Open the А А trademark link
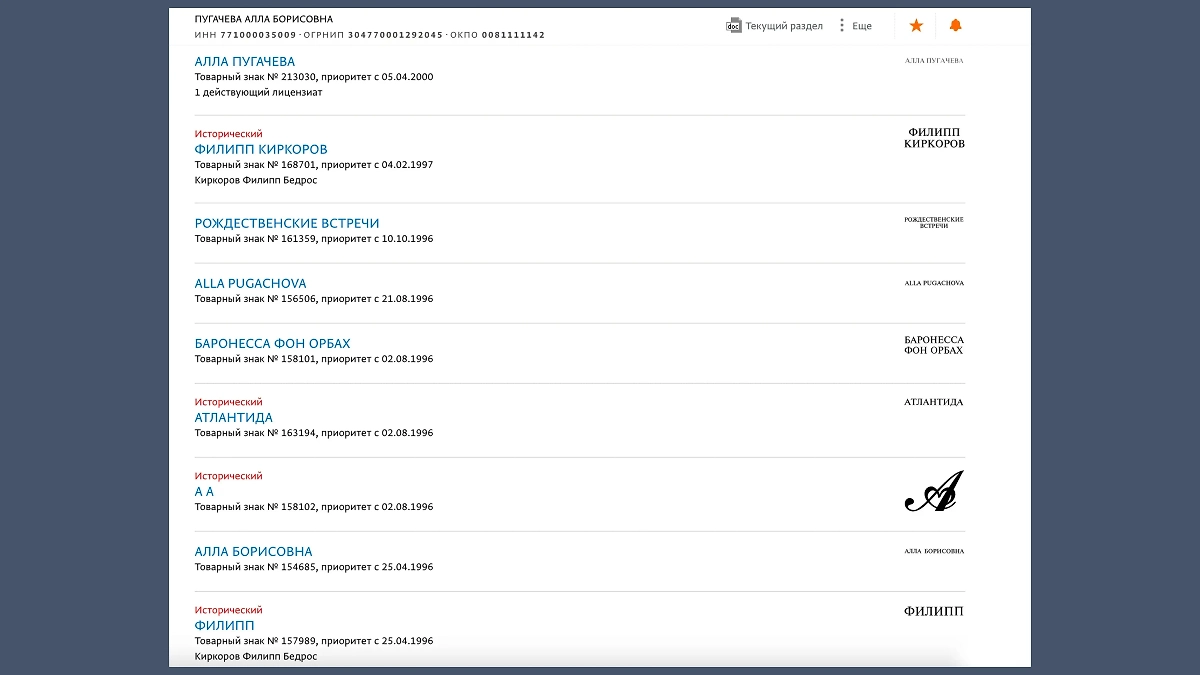The width and height of the screenshot is (1200, 675). (204, 492)
